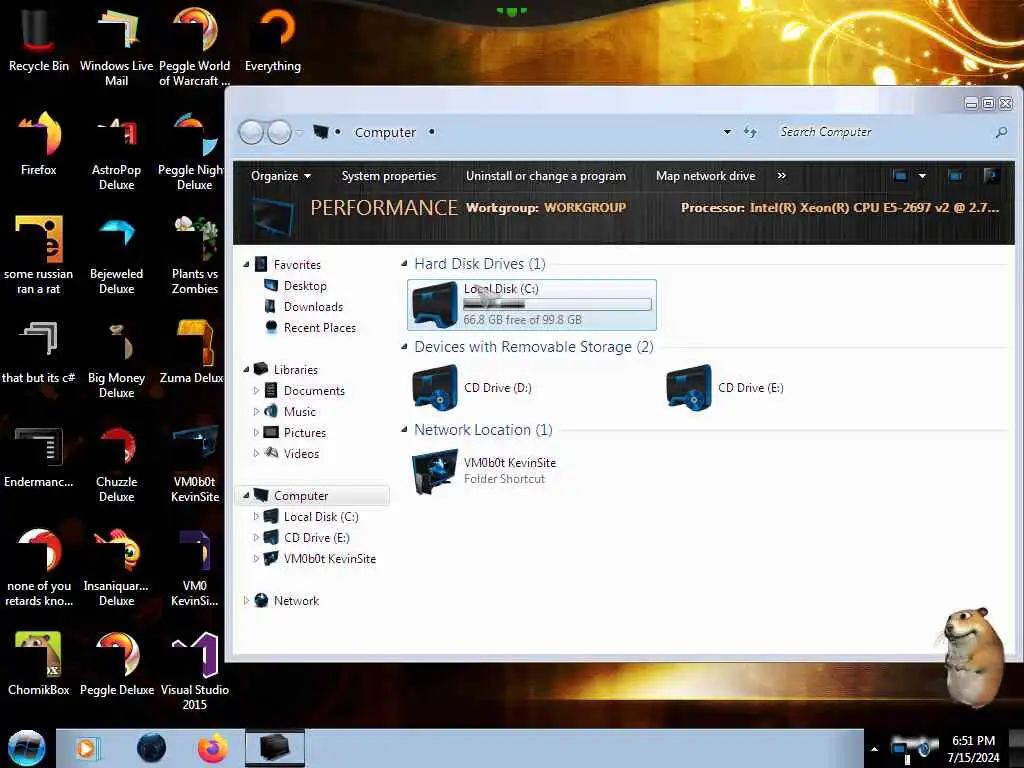
Task: Expand the Music library node
Action: pyautogui.click(x=256, y=411)
